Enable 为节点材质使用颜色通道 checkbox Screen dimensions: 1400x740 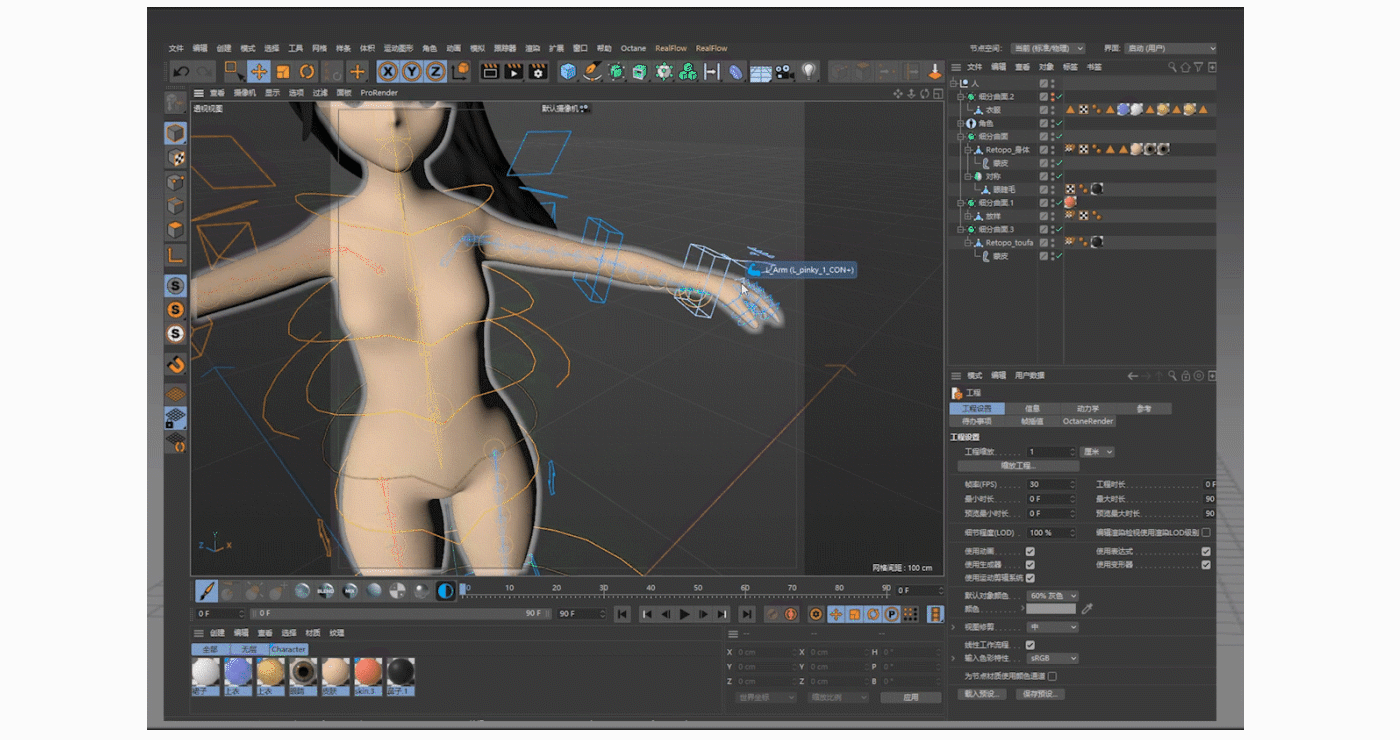pyautogui.click(x=1052, y=676)
